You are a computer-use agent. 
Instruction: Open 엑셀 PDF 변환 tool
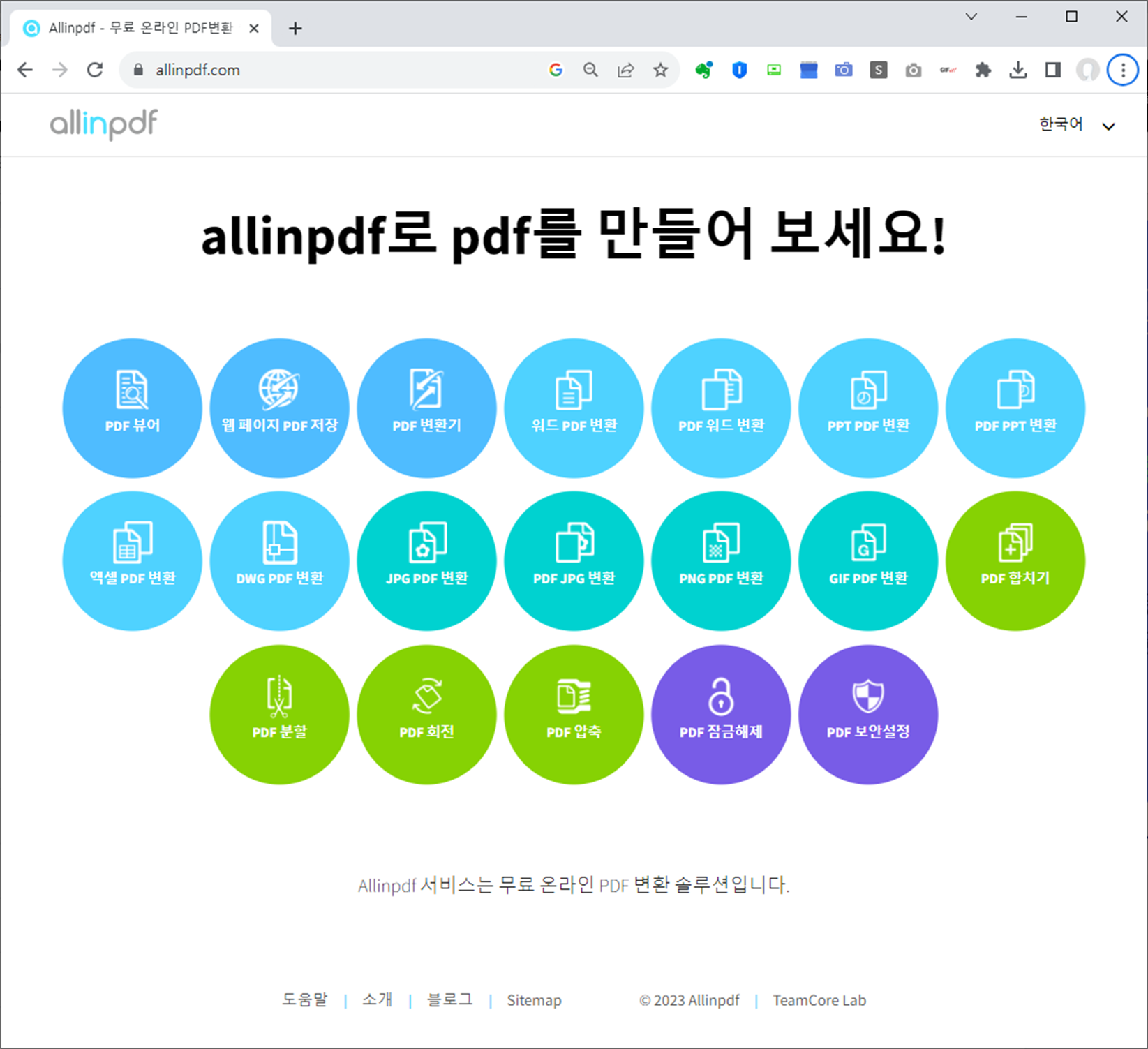133,561
